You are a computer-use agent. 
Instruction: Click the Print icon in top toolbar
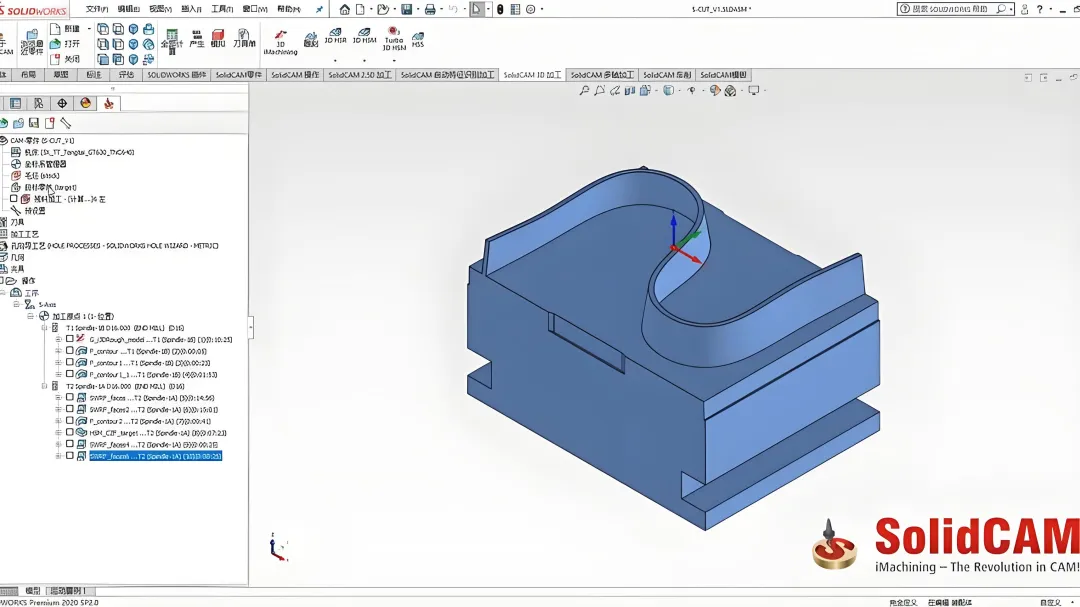(x=430, y=10)
